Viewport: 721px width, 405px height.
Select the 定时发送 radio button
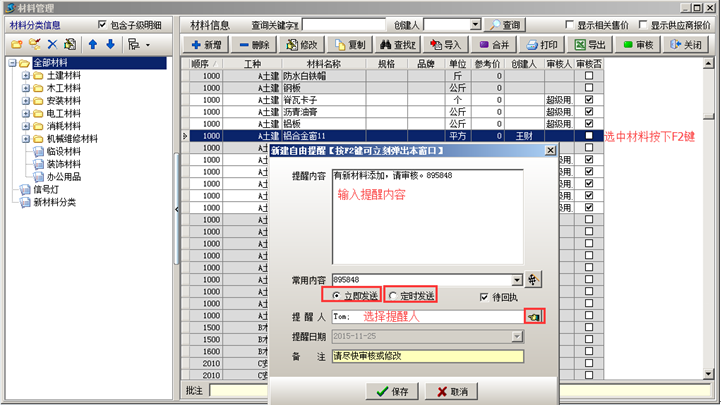pyautogui.click(x=393, y=297)
